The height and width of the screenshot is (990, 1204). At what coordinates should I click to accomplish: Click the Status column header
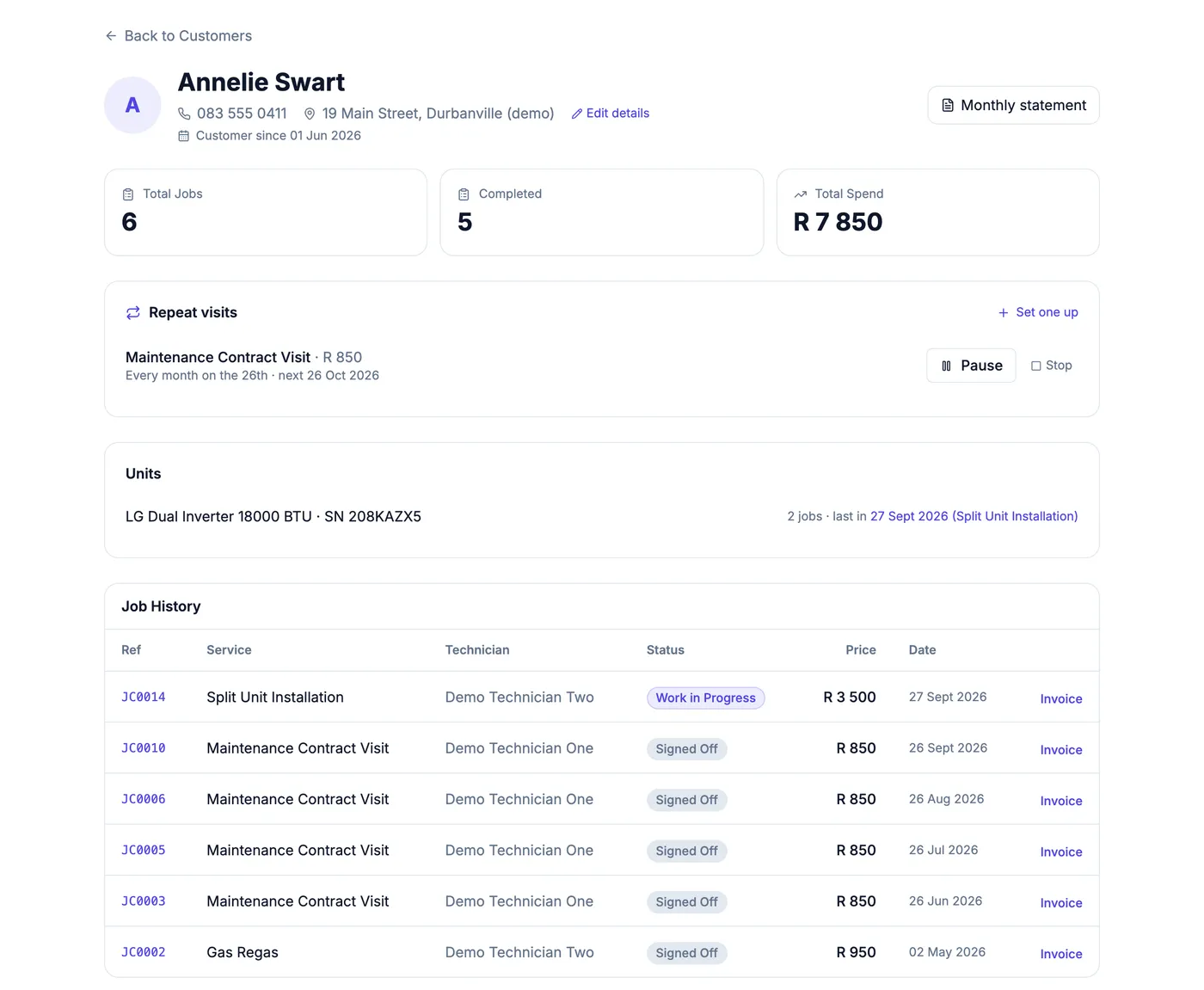pyautogui.click(x=666, y=650)
